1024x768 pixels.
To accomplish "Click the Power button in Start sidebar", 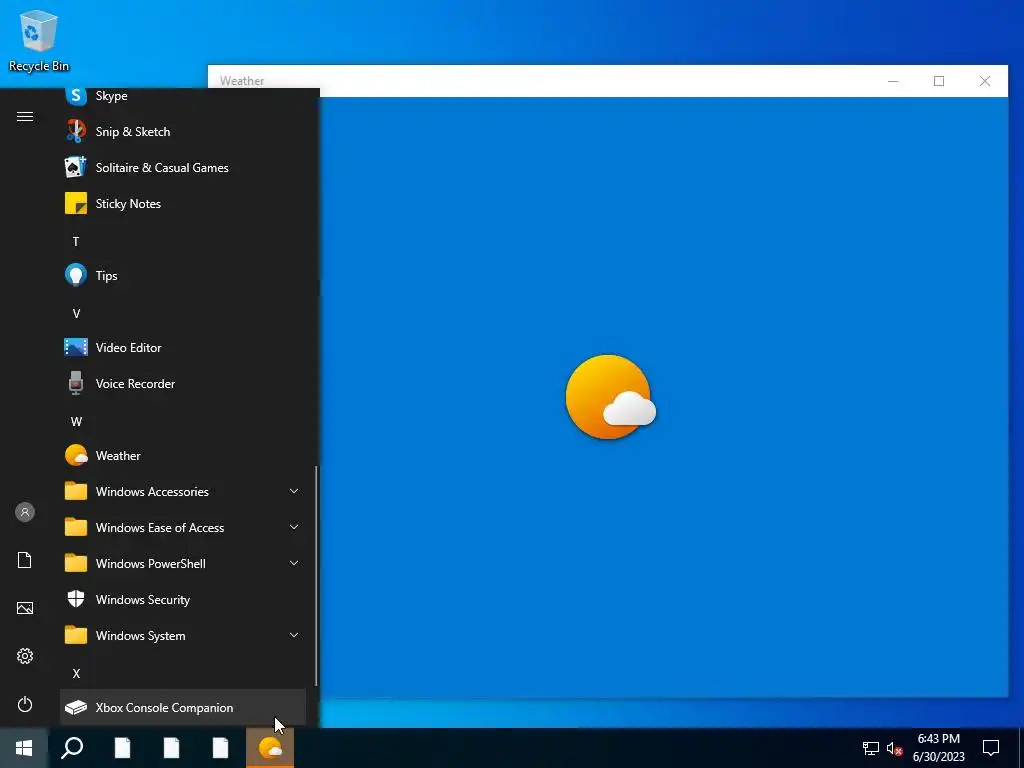I will click(25, 704).
